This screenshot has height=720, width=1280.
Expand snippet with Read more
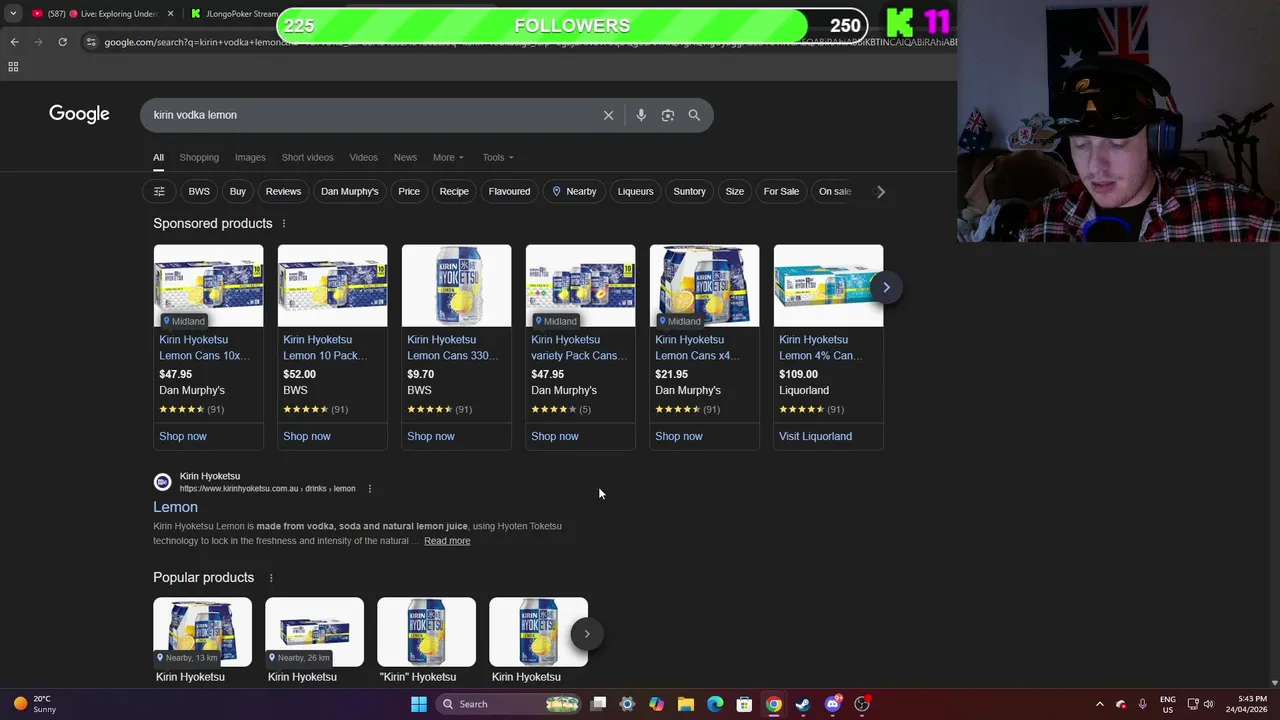click(x=447, y=541)
